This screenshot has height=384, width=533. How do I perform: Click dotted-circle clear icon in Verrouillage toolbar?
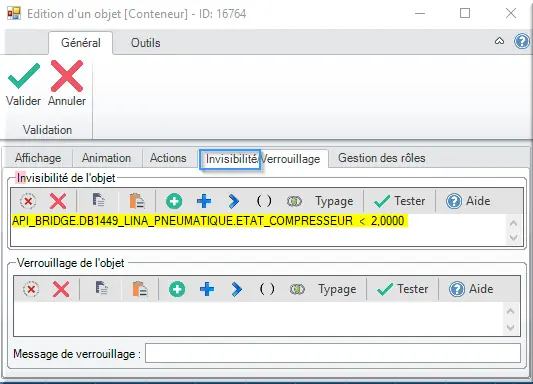click(31, 290)
